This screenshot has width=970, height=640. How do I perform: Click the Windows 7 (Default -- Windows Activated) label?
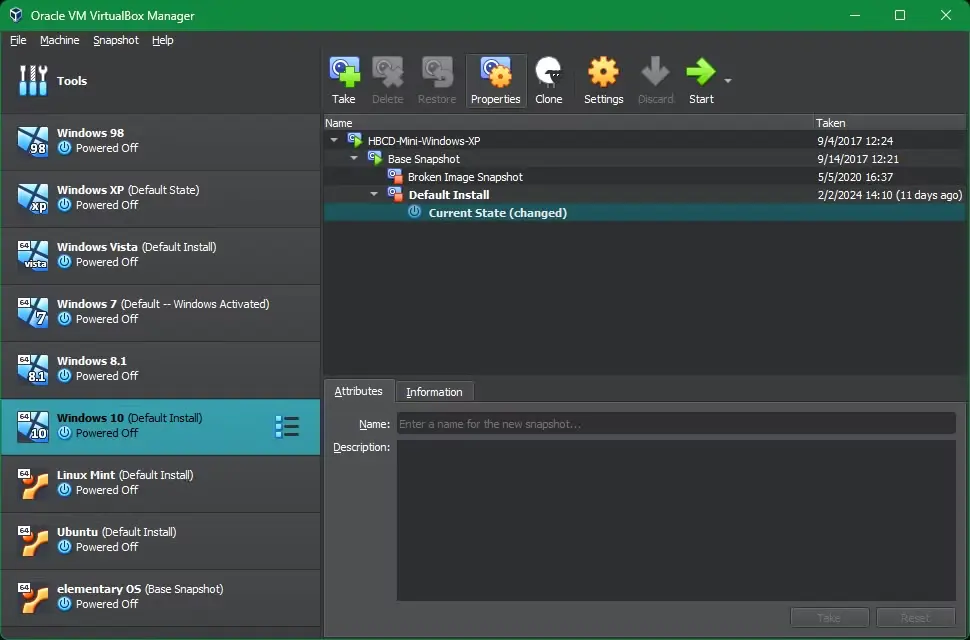click(x=163, y=304)
